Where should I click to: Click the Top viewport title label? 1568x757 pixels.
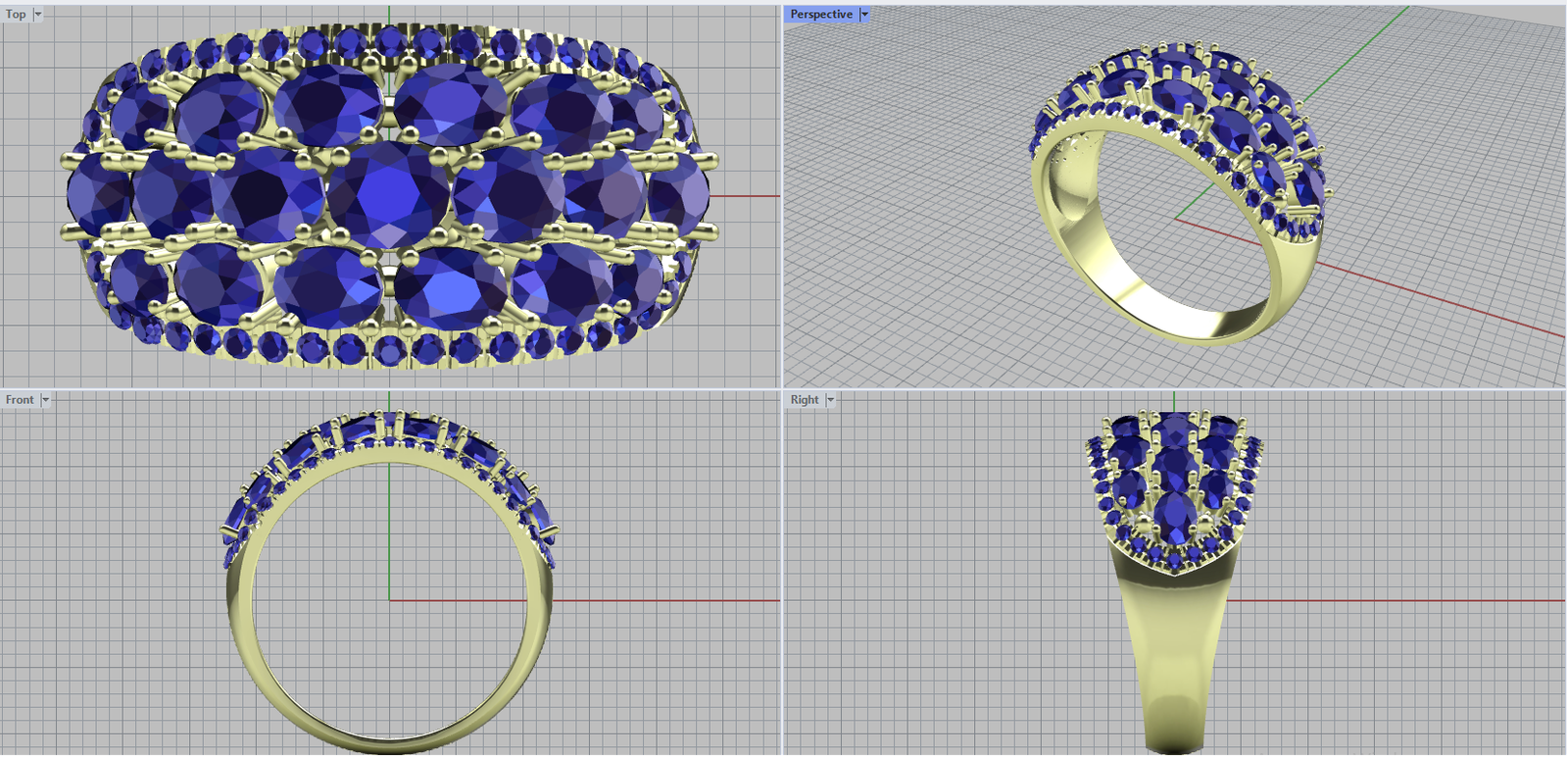[x=16, y=15]
